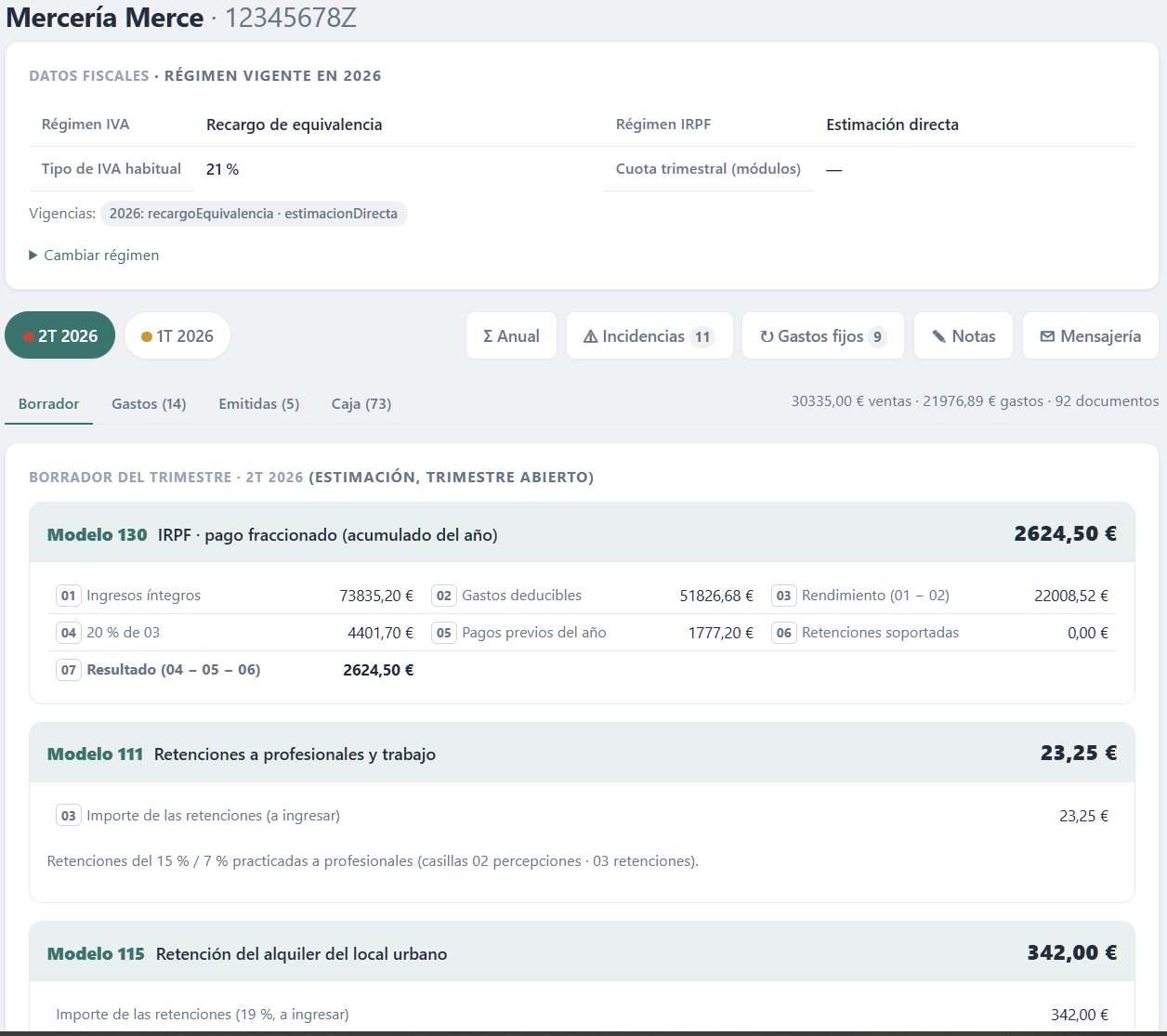Click the pencil icon in Notas

click(x=939, y=336)
